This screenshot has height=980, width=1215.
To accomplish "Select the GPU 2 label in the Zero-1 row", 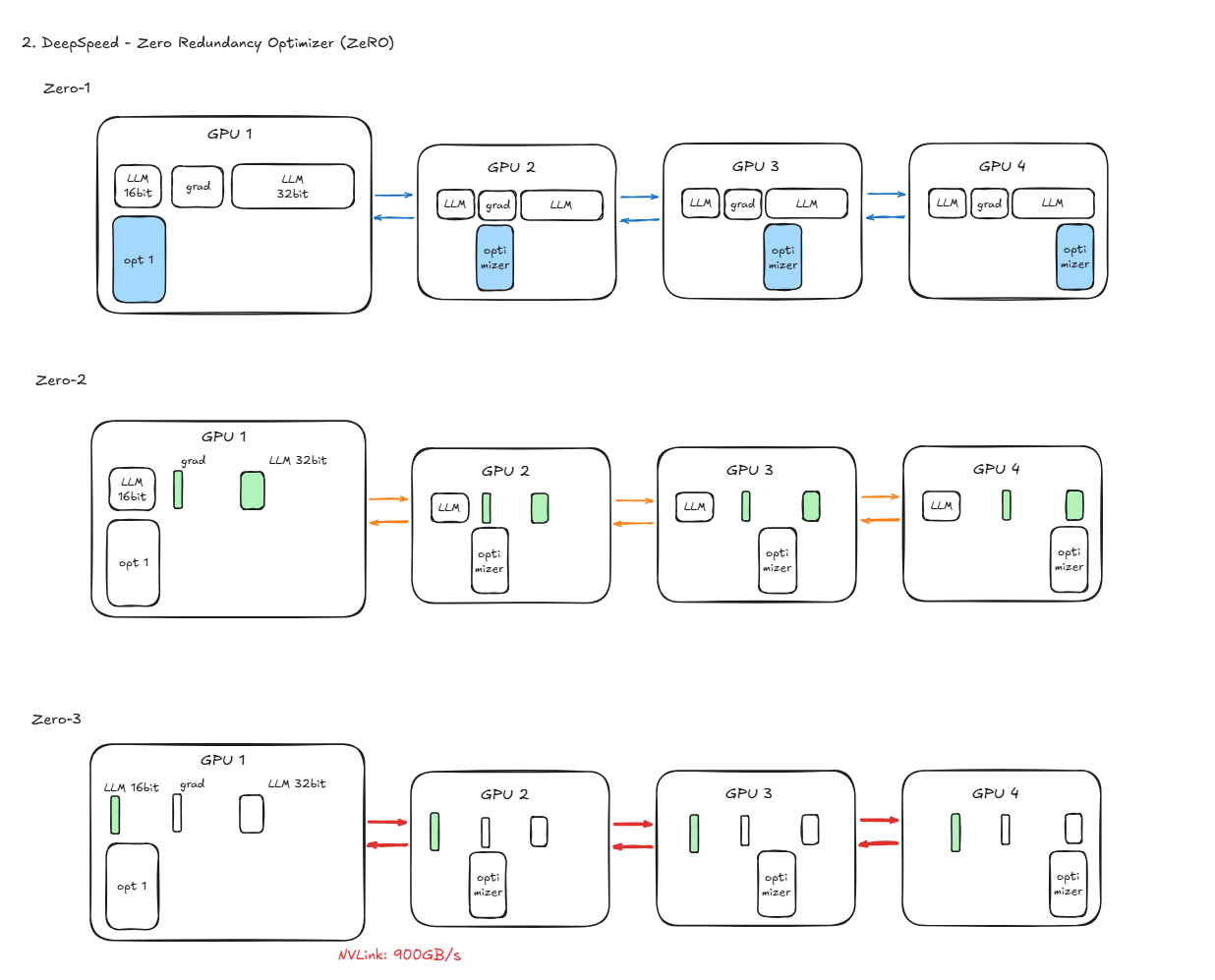I will 511,167.
